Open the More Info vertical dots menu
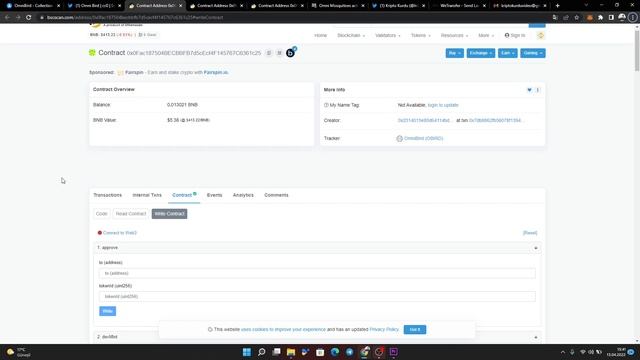 (538, 90)
